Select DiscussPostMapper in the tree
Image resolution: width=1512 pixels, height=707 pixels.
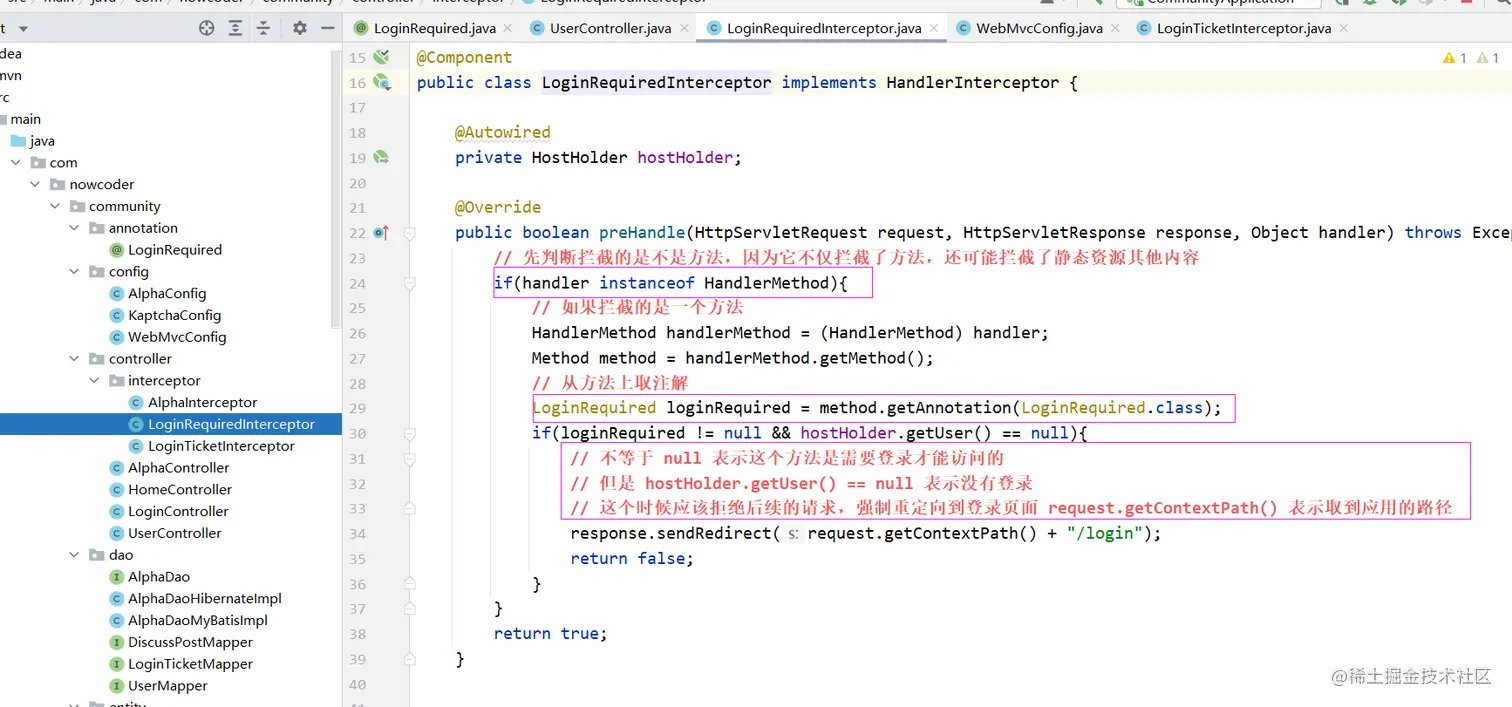coord(190,642)
